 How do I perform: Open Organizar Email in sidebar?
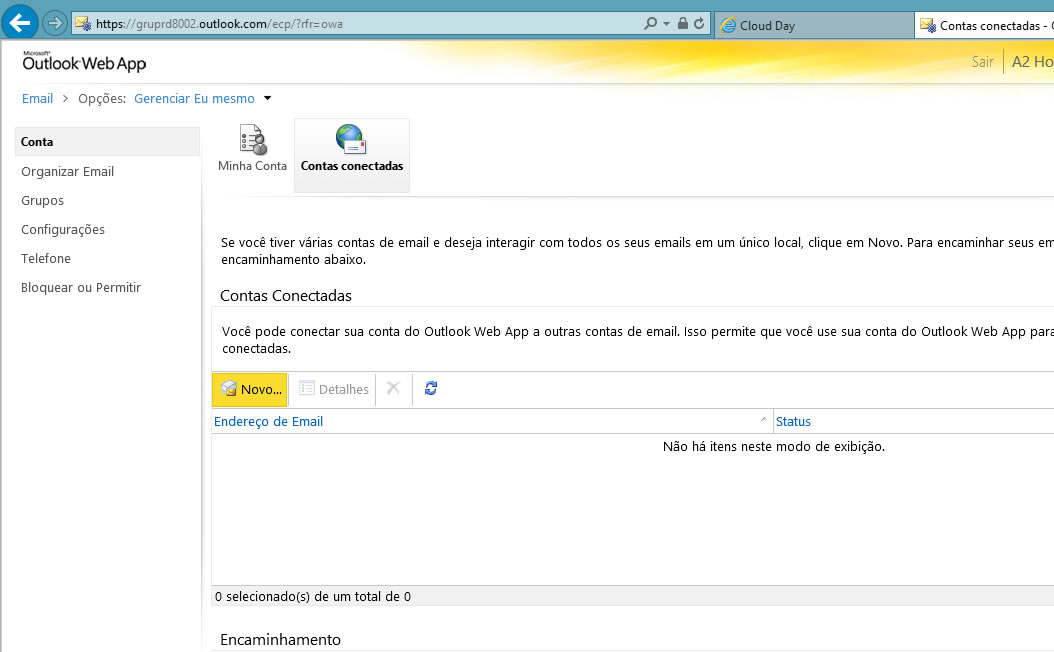pos(68,171)
